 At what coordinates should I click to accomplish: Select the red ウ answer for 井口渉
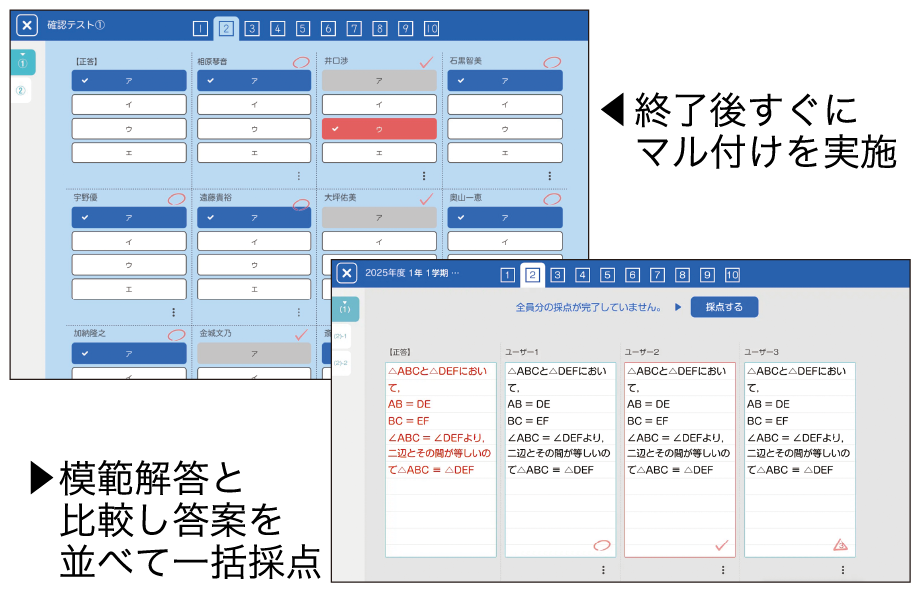tap(379, 129)
